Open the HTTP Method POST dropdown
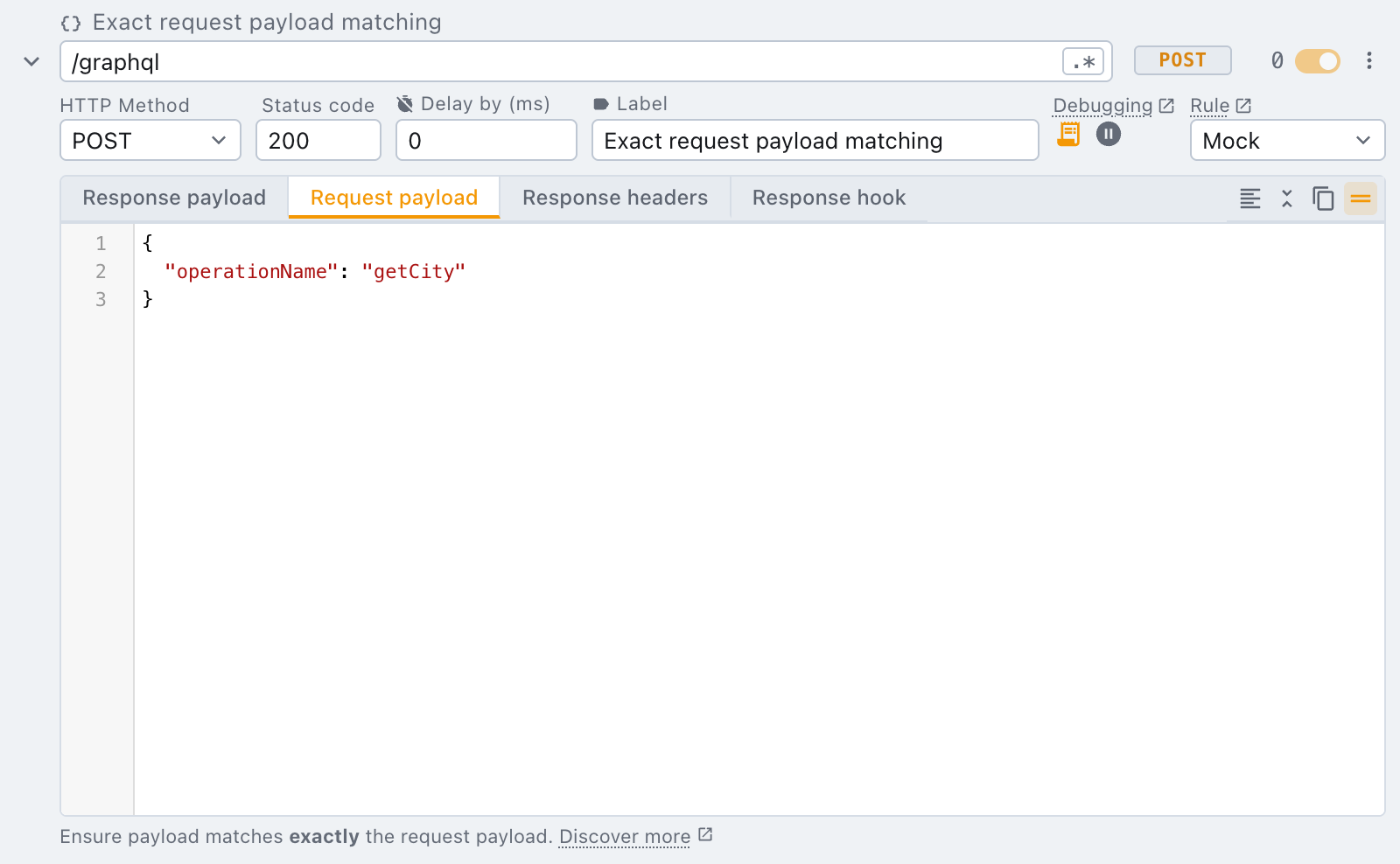Image resolution: width=1400 pixels, height=864 pixels. pyautogui.click(x=150, y=140)
